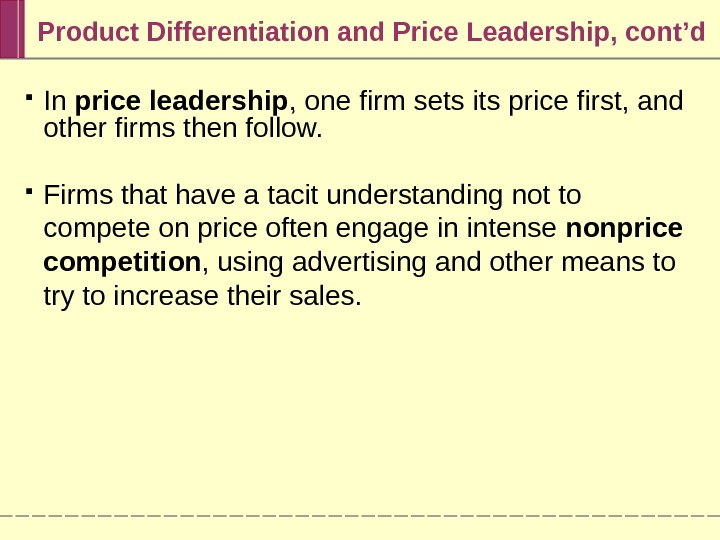Image resolution: width=720 pixels, height=540 pixels.
Task: Click the dashed line at slide bottom
Action: (360, 514)
